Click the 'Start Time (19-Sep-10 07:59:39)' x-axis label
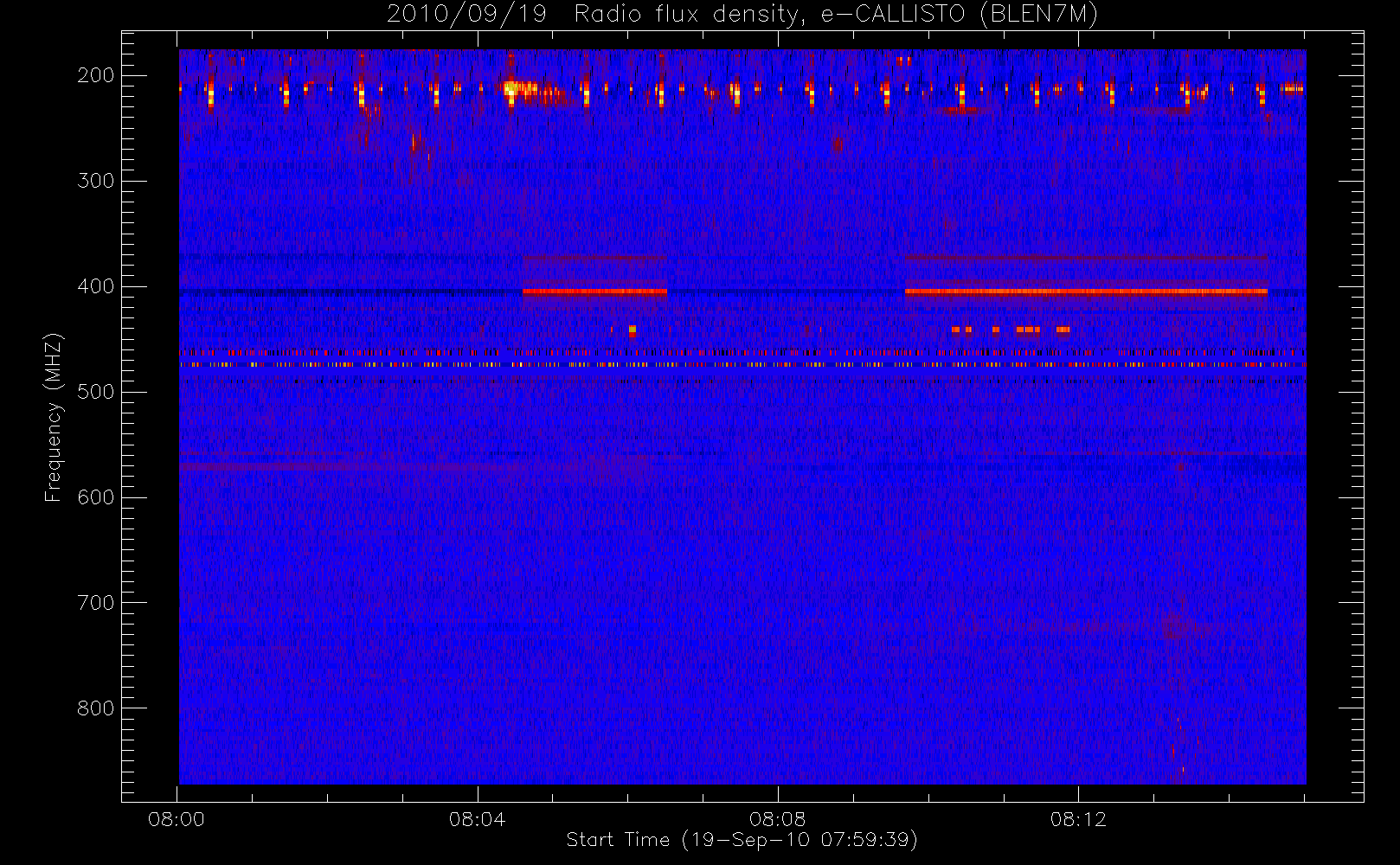Image resolution: width=1400 pixels, height=865 pixels. (x=742, y=840)
